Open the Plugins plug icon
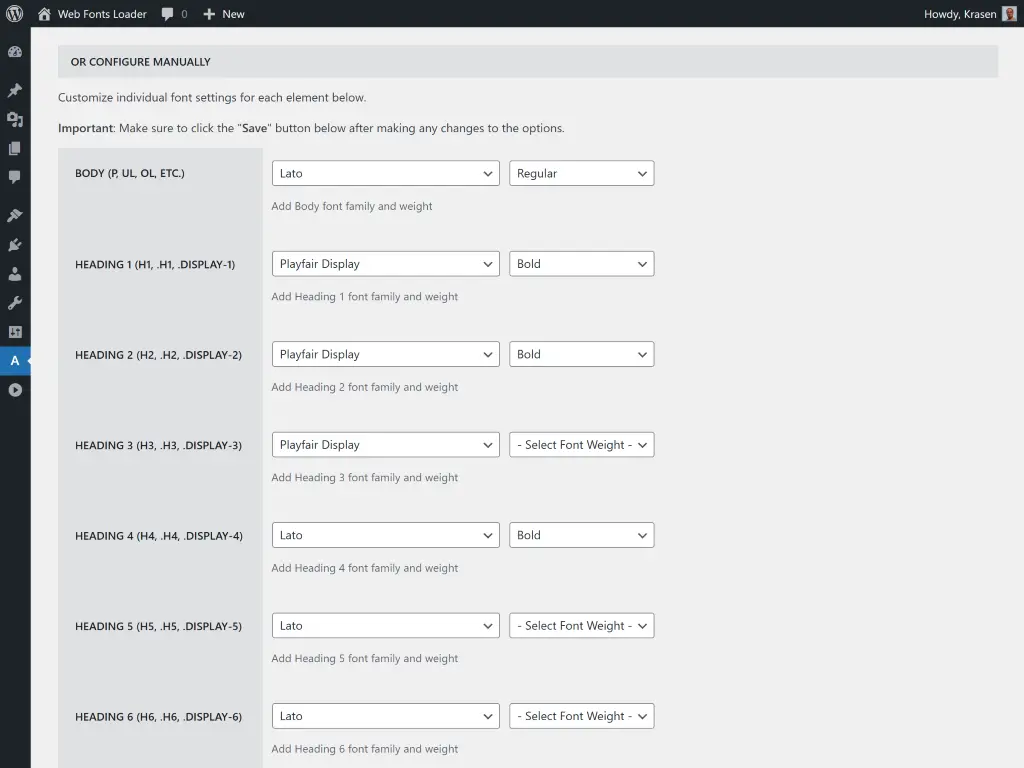This screenshot has height=768, width=1024. point(15,245)
